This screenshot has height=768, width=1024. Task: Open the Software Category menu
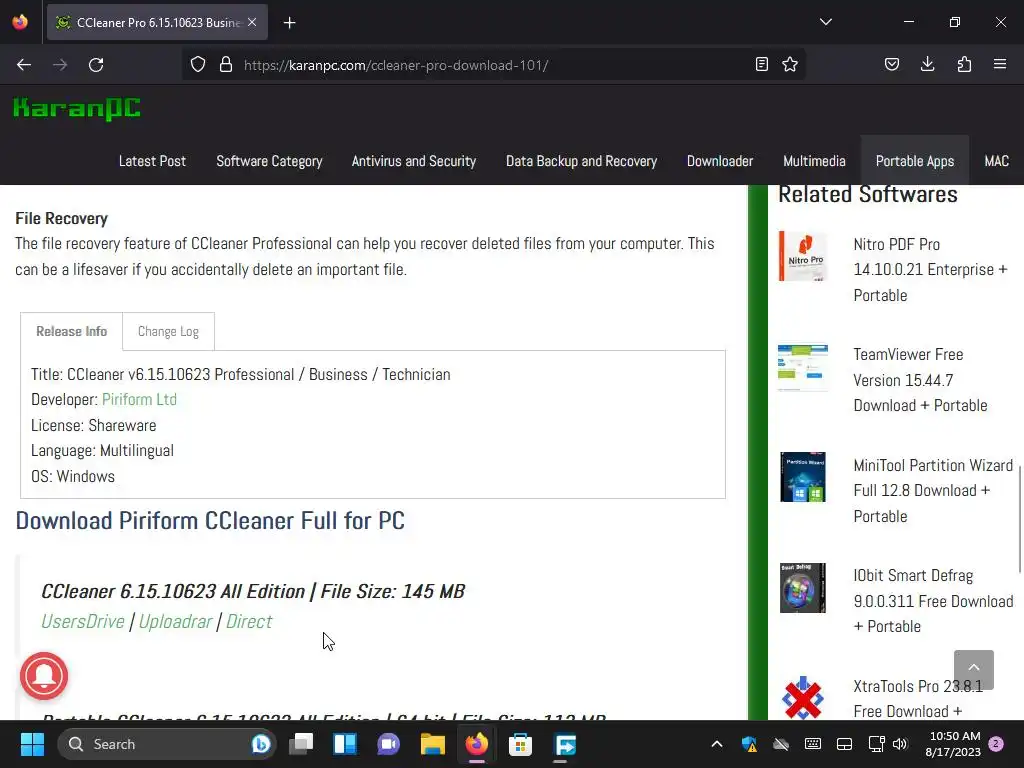(x=269, y=161)
